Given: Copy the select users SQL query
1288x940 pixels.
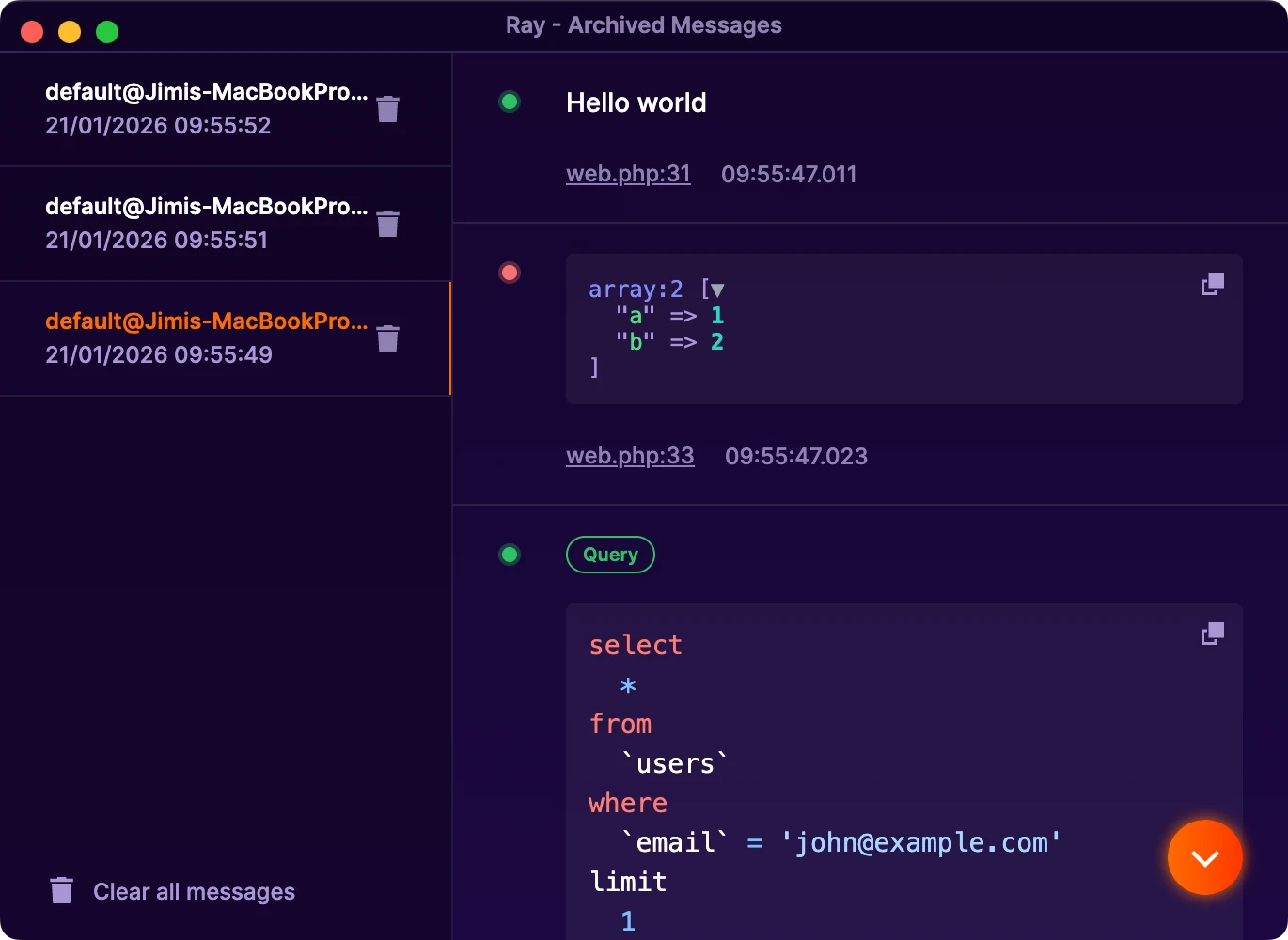Looking at the screenshot, I should [1213, 634].
